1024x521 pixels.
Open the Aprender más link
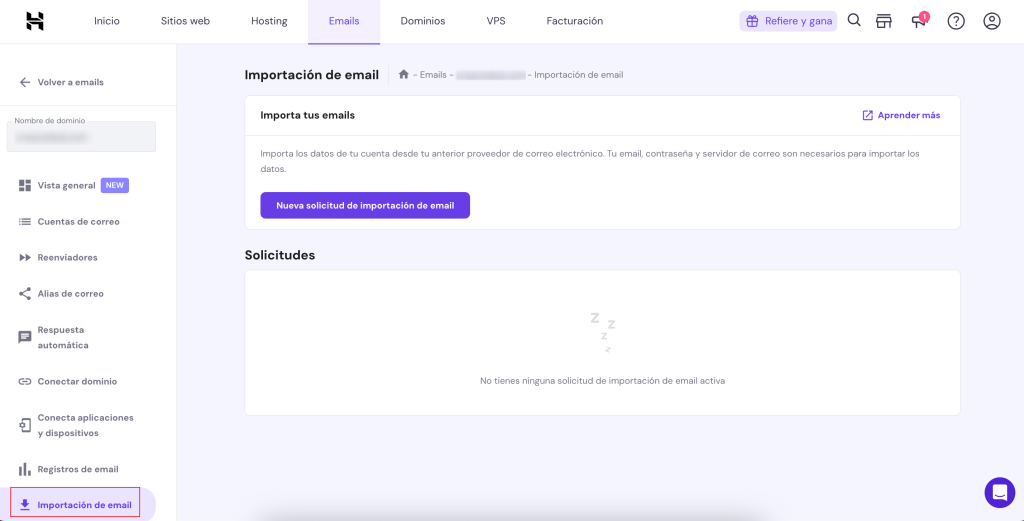click(x=901, y=115)
